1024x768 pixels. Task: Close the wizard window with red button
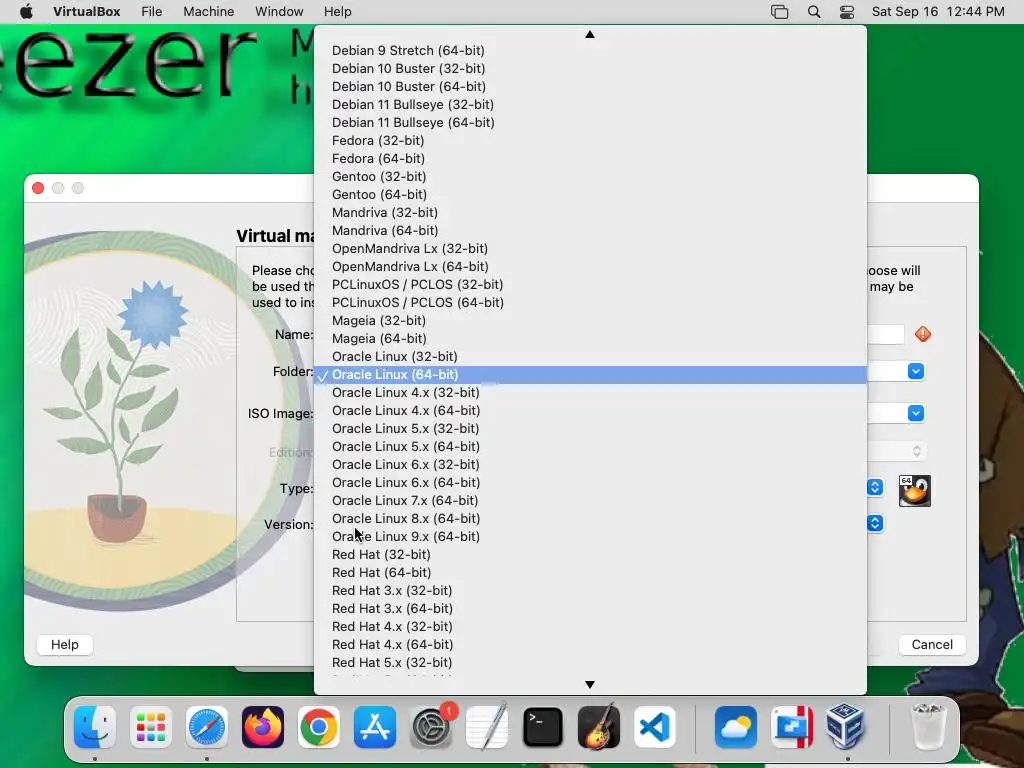38,188
